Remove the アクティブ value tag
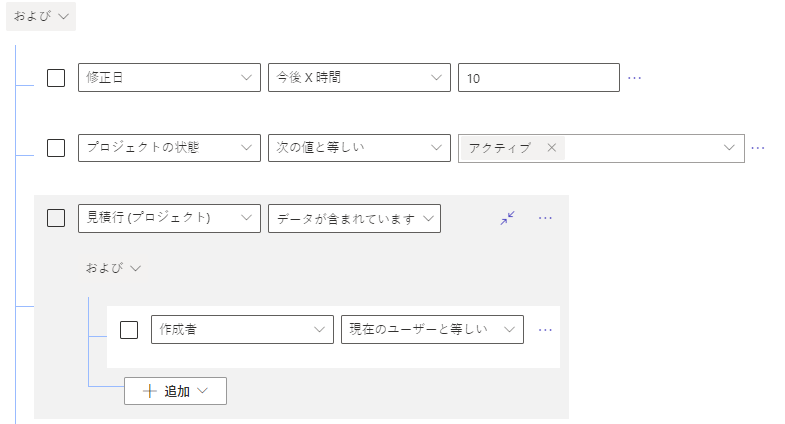785x424 pixels. point(551,148)
